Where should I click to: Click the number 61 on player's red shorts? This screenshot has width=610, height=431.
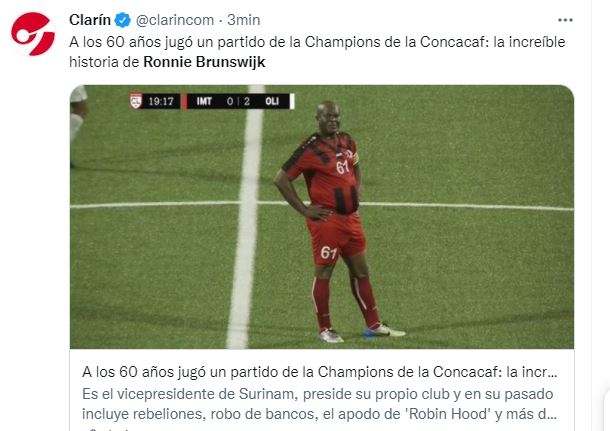[328, 253]
